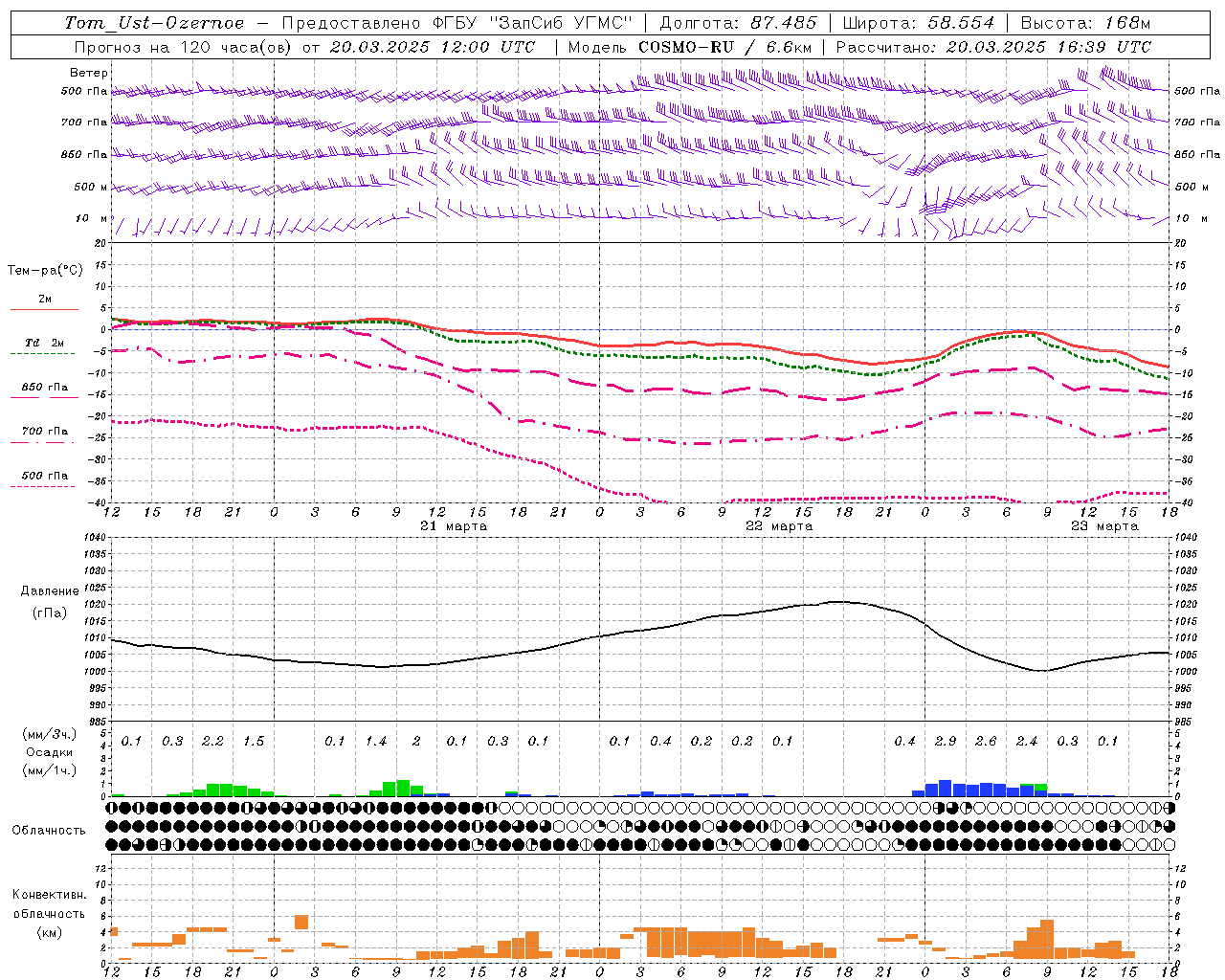
Task: Click the 500 гПа entry in temperature legend
Action: point(45,476)
